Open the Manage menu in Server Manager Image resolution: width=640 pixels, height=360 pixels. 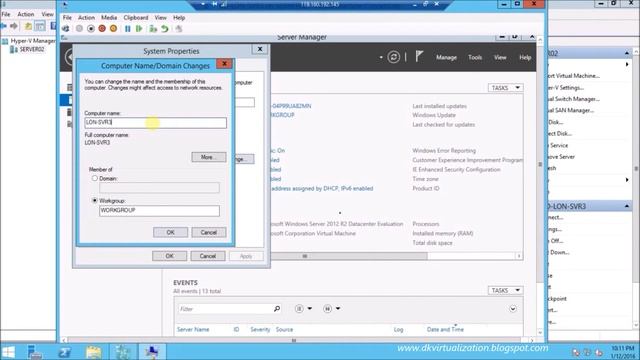pos(446,58)
